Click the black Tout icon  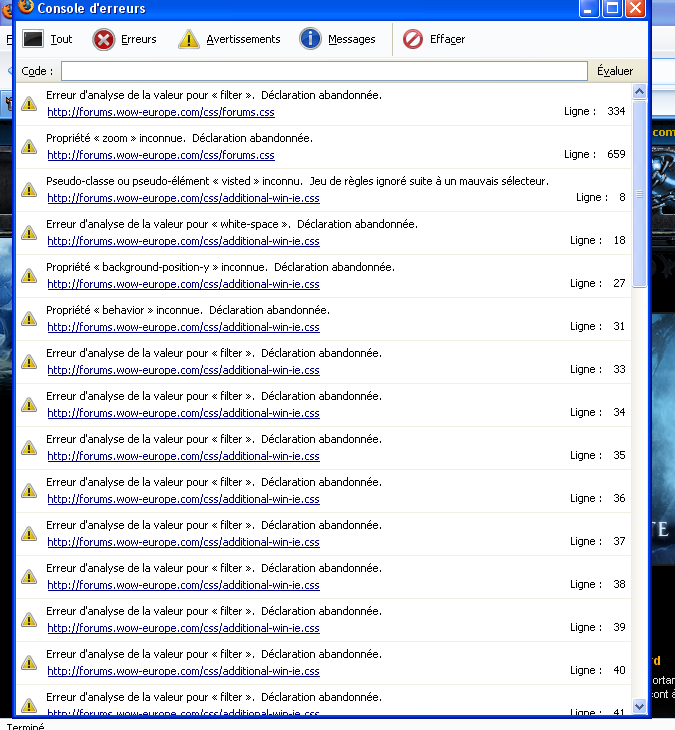[x=33, y=39]
